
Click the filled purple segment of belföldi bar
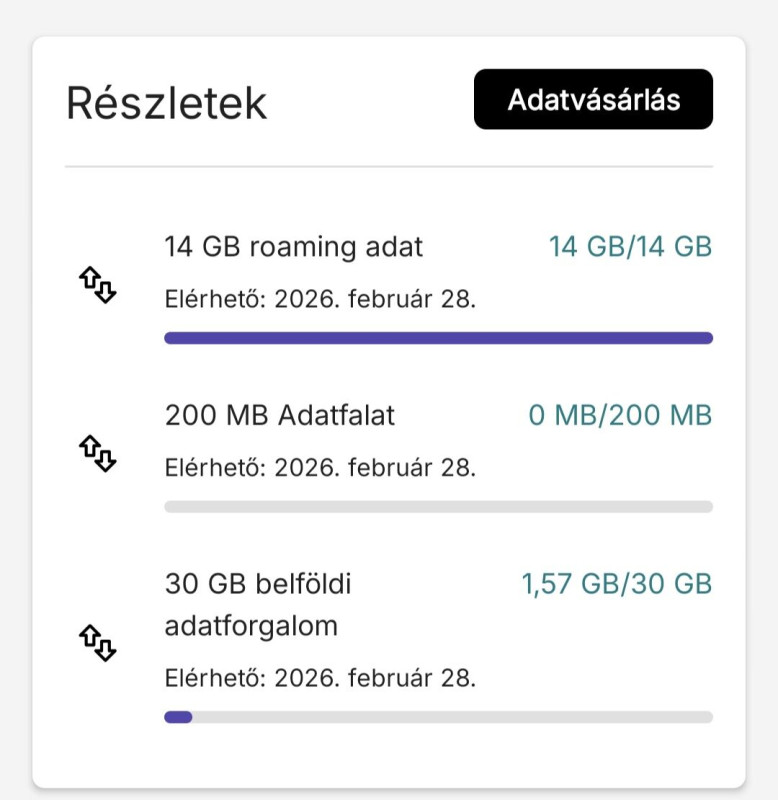tap(178, 717)
